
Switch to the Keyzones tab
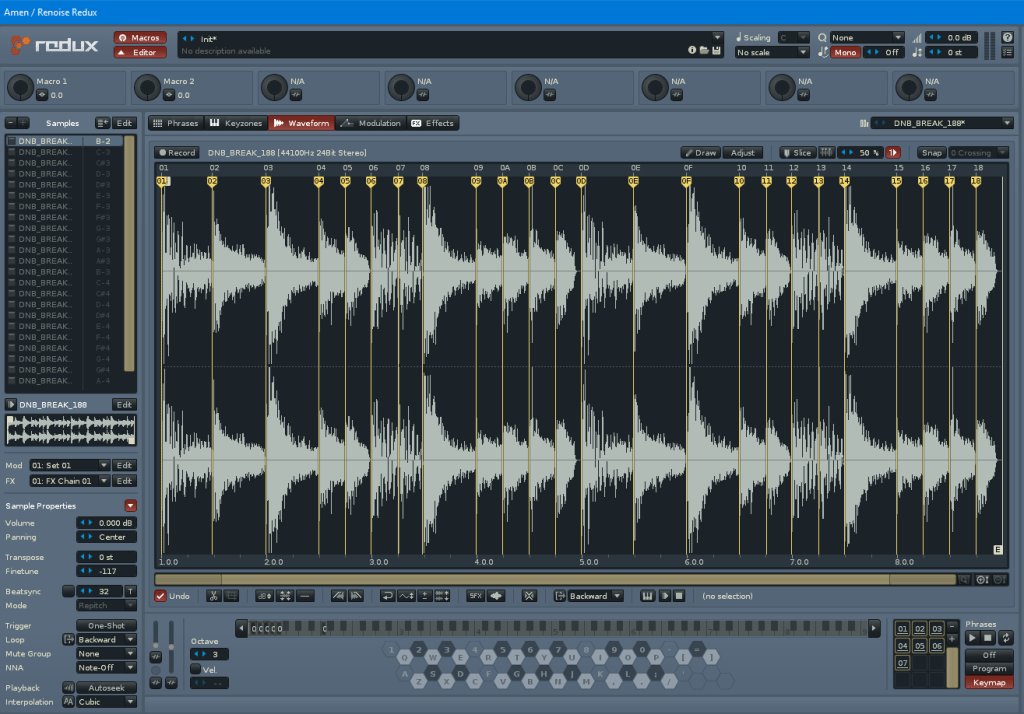(x=236, y=123)
